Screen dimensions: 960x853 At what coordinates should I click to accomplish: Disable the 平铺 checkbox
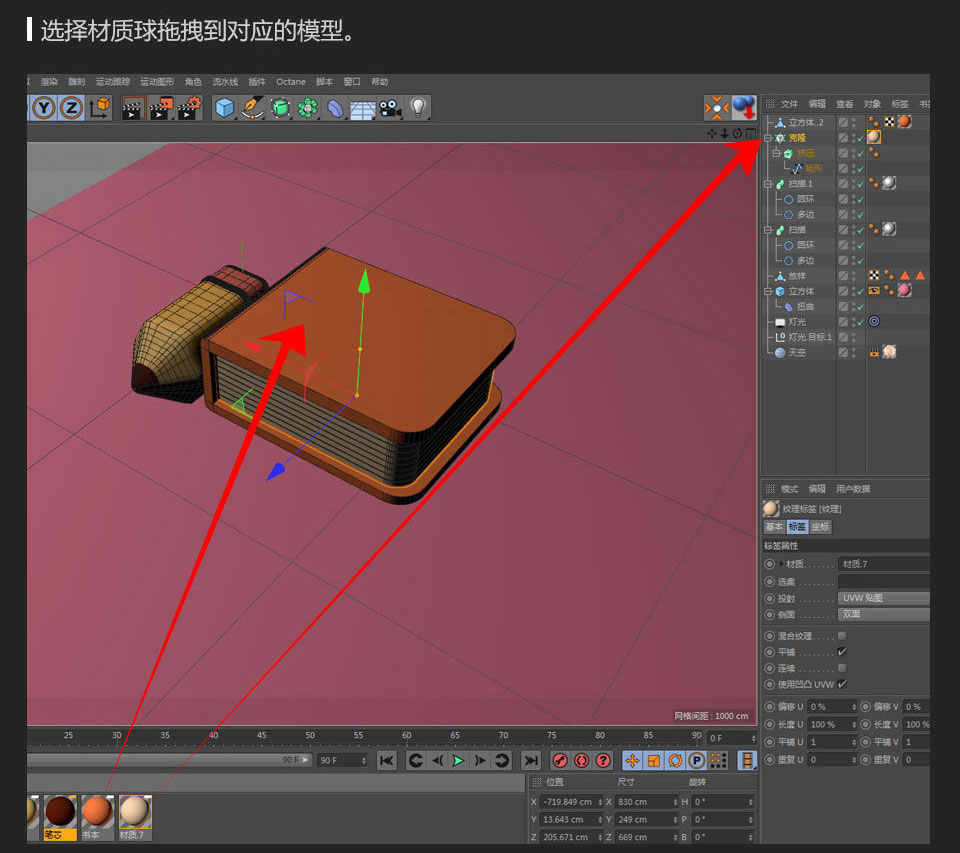pos(841,651)
